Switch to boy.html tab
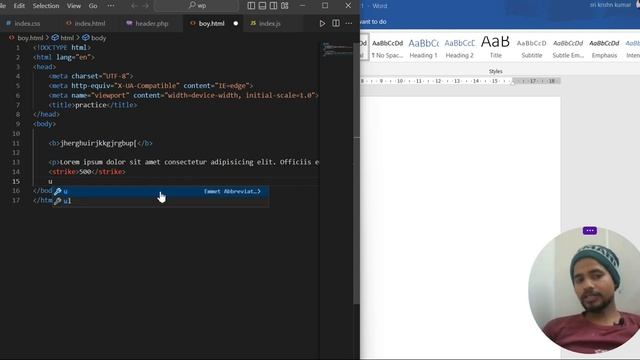640x360 pixels. click(211, 23)
